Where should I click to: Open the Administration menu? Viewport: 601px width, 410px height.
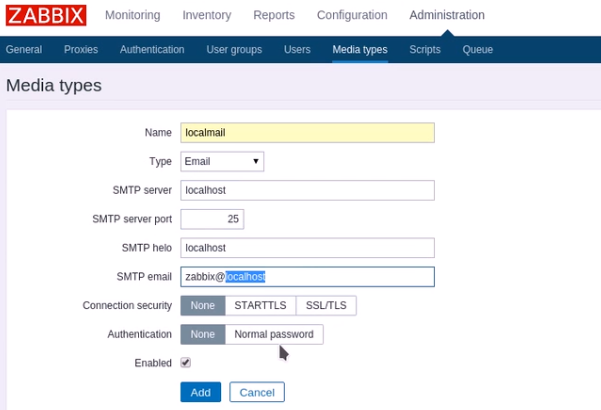447,15
